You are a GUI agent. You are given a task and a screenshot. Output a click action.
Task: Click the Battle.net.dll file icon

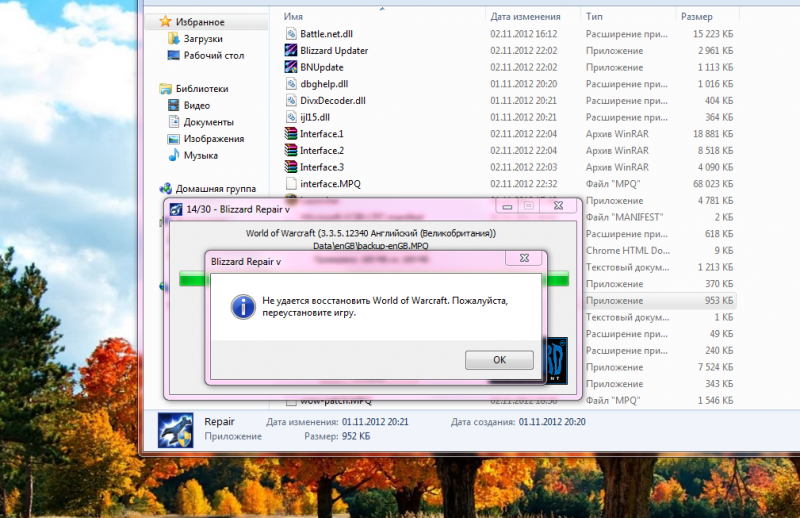(x=291, y=34)
